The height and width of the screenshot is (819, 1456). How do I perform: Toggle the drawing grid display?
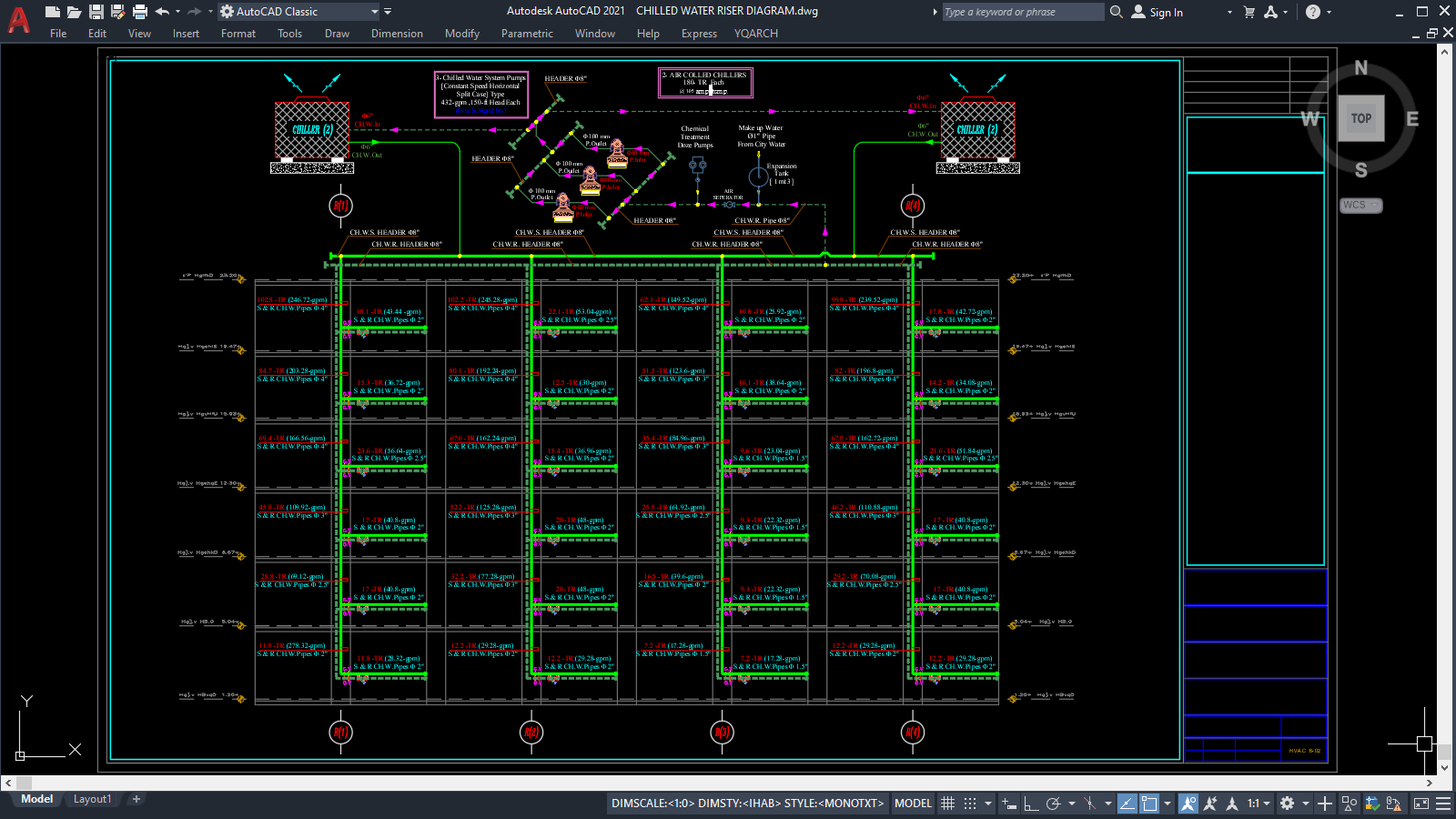947,804
